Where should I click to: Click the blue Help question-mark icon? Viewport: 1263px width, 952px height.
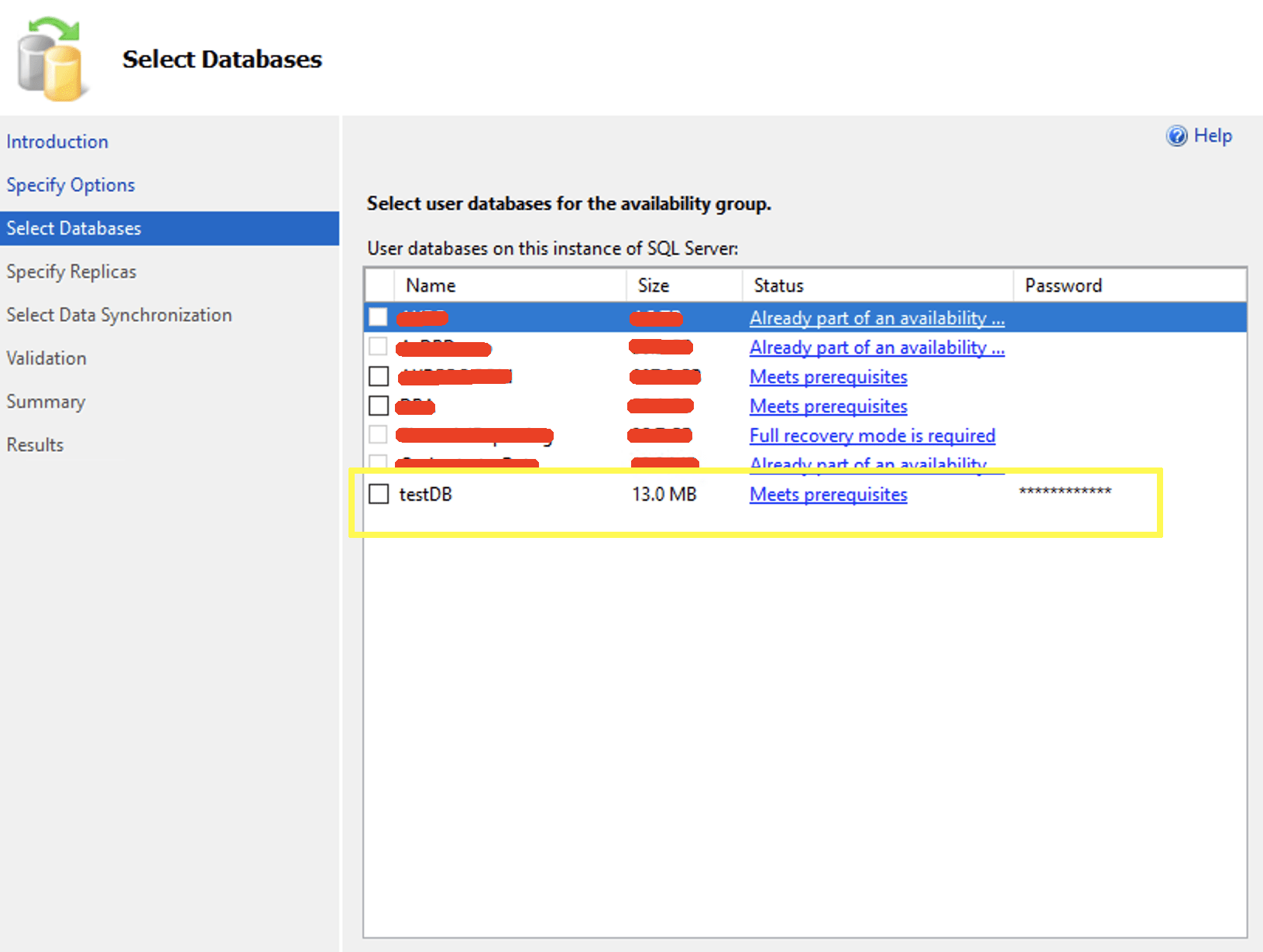[x=1176, y=136]
